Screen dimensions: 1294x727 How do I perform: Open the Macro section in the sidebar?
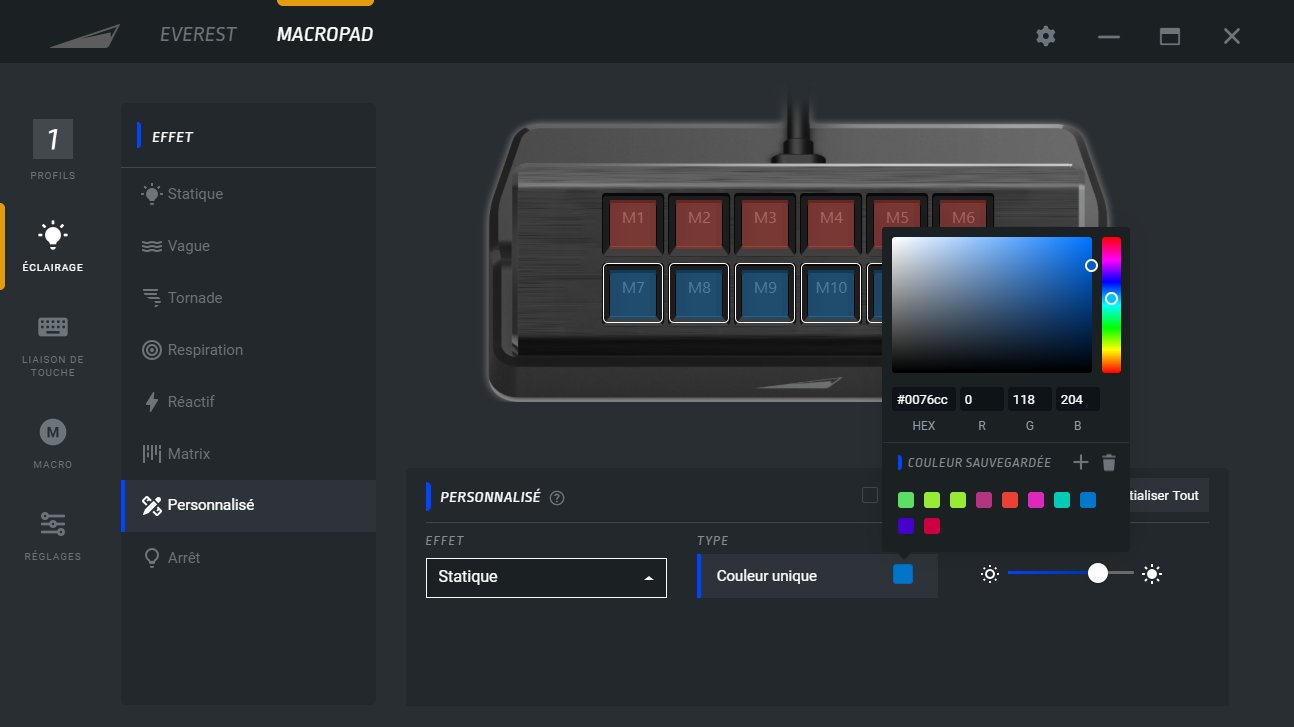coord(51,440)
